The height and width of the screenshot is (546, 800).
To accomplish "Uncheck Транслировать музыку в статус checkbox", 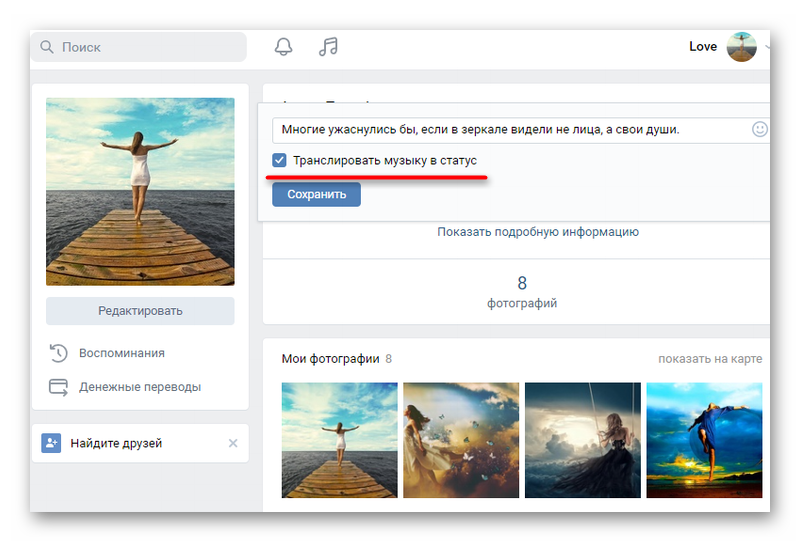I will (279, 160).
